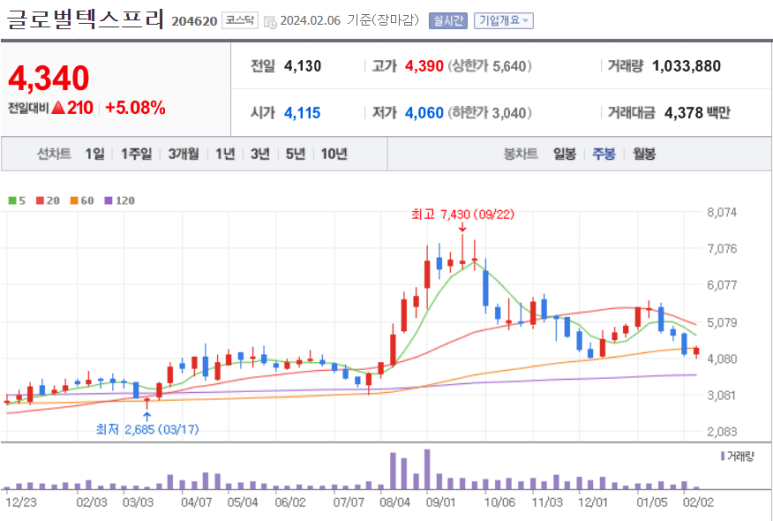The height and width of the screenshot is (521, 773).
Task: Click the 4,080 y-axis label
Action: pos(722,359)
